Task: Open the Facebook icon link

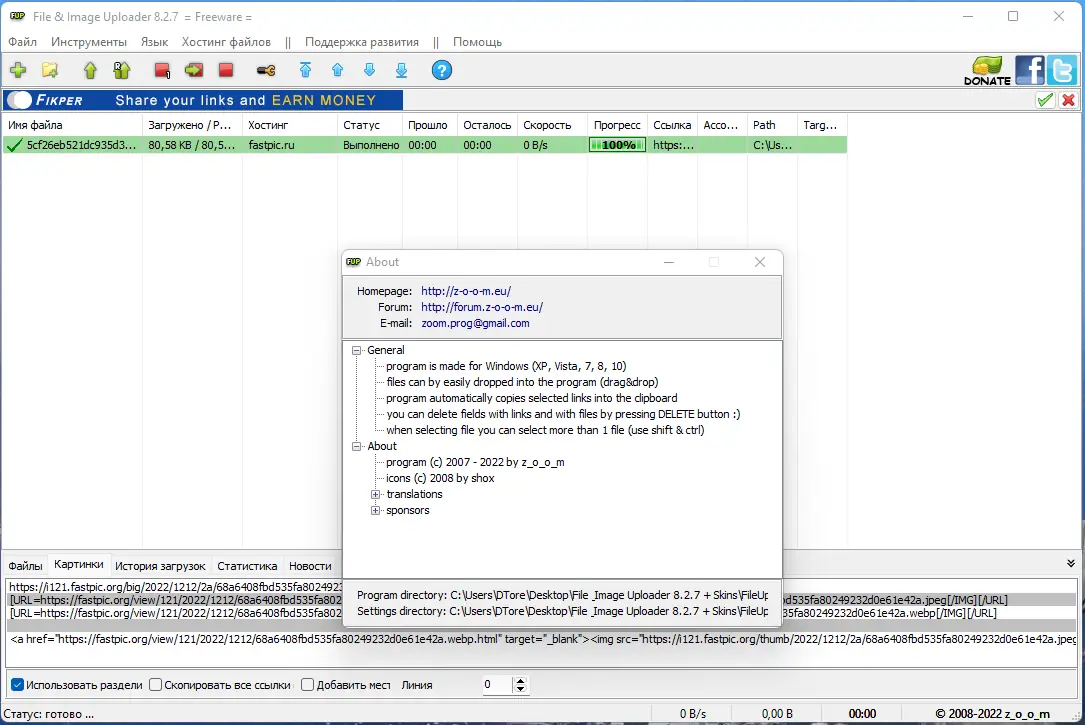Action: (1030, 71)
